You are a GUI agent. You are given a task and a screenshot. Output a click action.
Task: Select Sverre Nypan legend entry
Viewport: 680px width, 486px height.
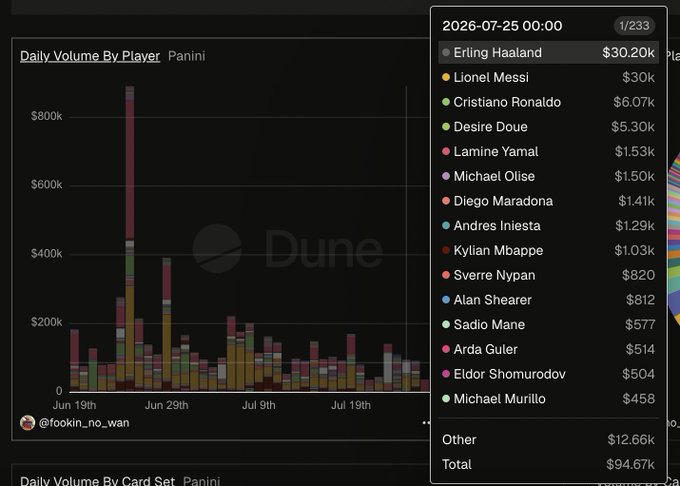[x=549, y=275]
